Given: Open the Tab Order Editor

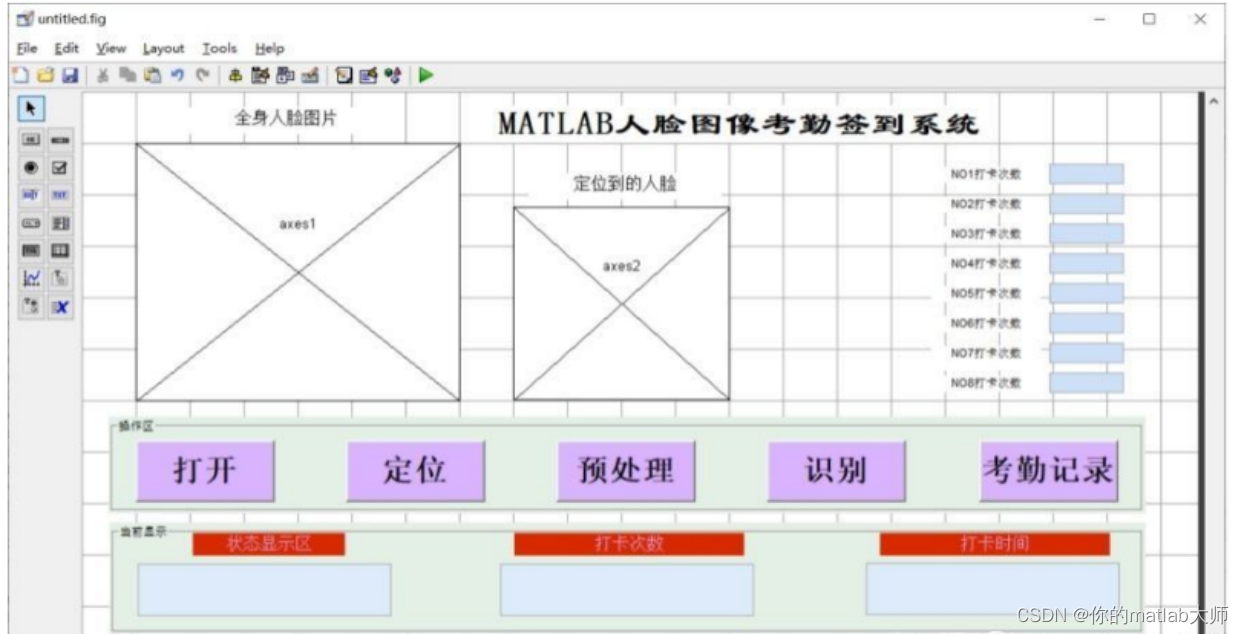Looking at the screenshot, I should tap(286, 75).
